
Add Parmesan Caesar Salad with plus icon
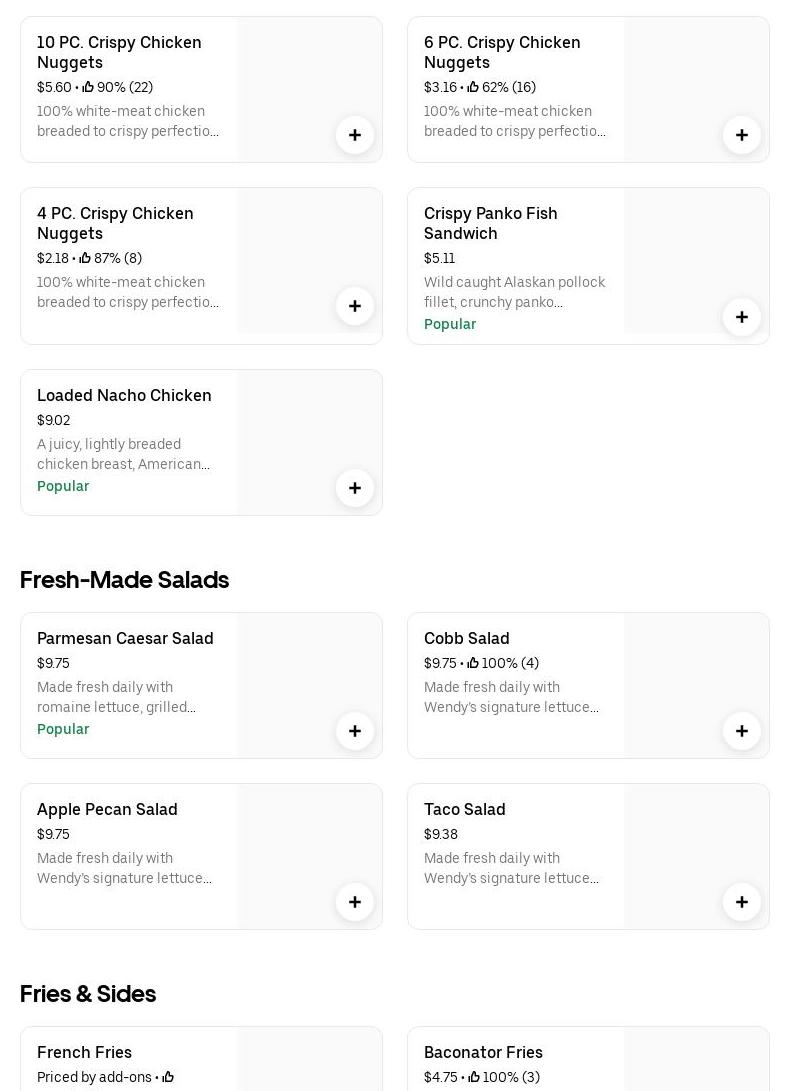tap(355, 731)
